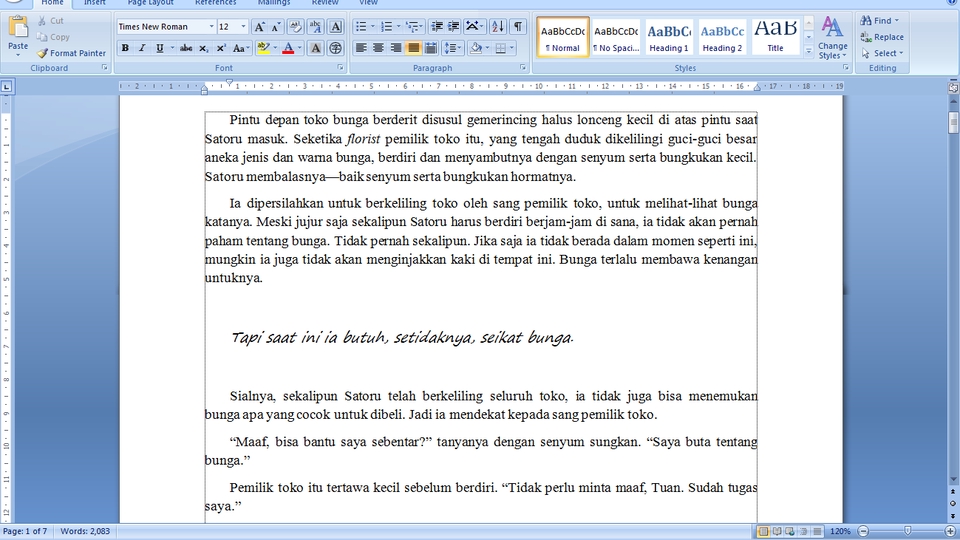Open the Change Case dropdown

[240, 48]
